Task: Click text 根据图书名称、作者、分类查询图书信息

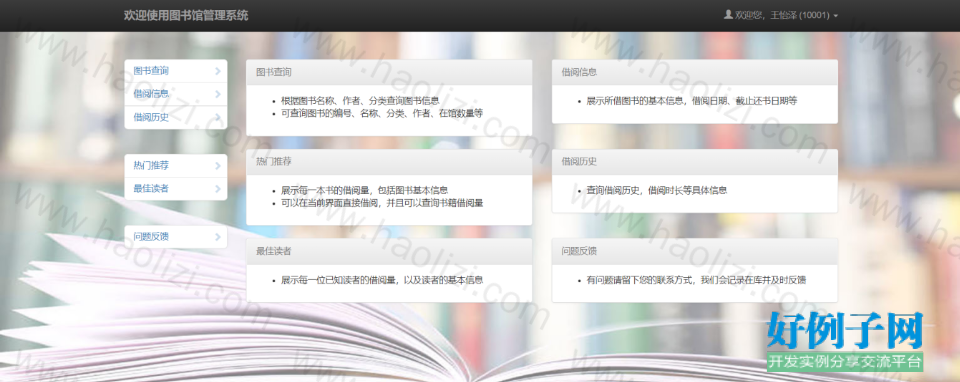Action: (x=360, y=101)
